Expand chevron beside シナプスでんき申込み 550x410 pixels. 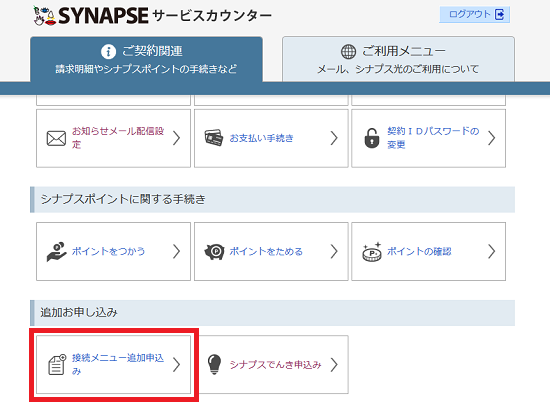pos(334,365)
